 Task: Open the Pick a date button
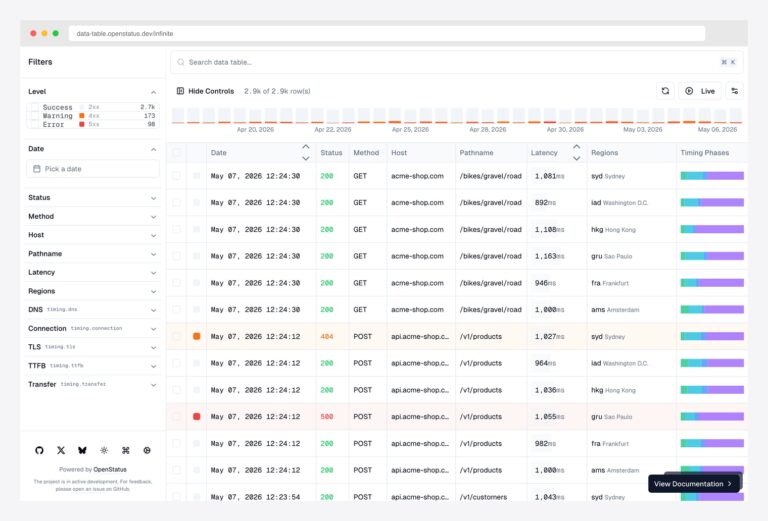tap(93, 169)
